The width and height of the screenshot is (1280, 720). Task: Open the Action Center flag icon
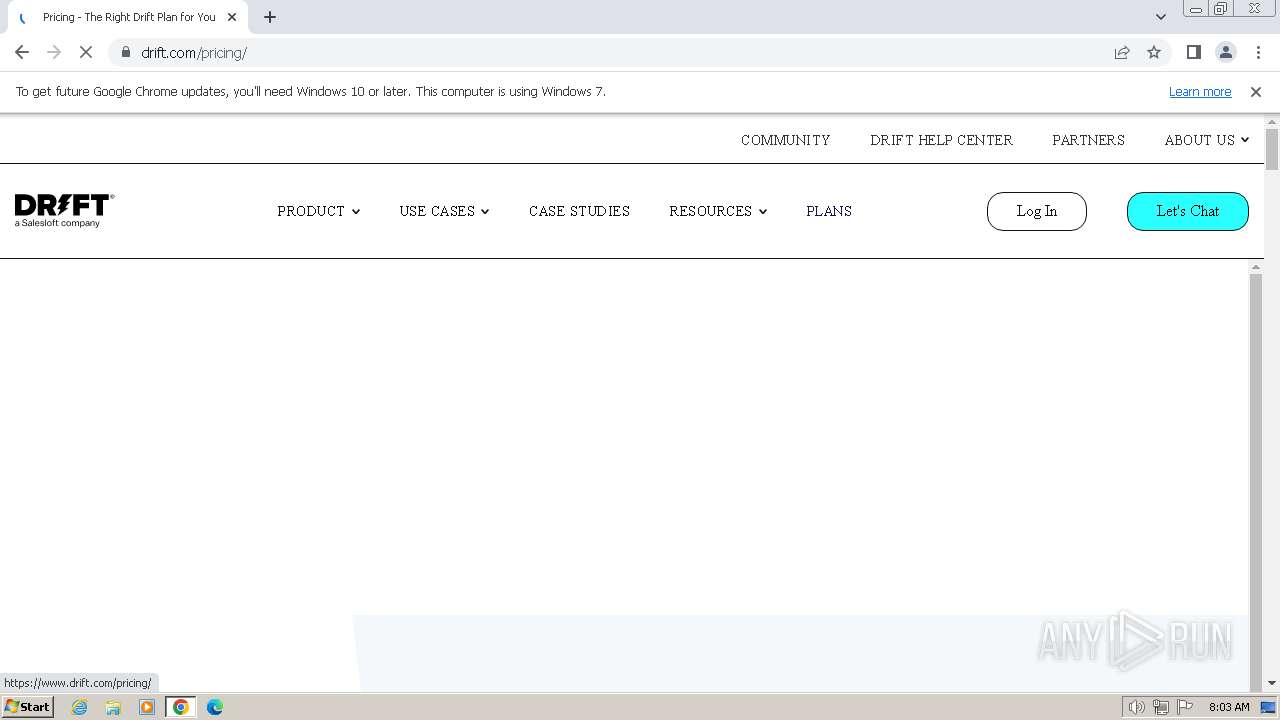click(x=1185, y=707)
